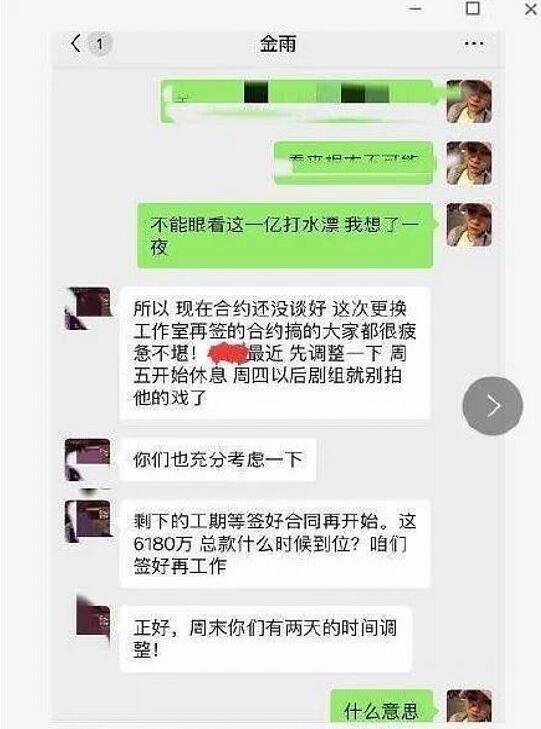Open the three-dots chat options menu

(474, 44)
